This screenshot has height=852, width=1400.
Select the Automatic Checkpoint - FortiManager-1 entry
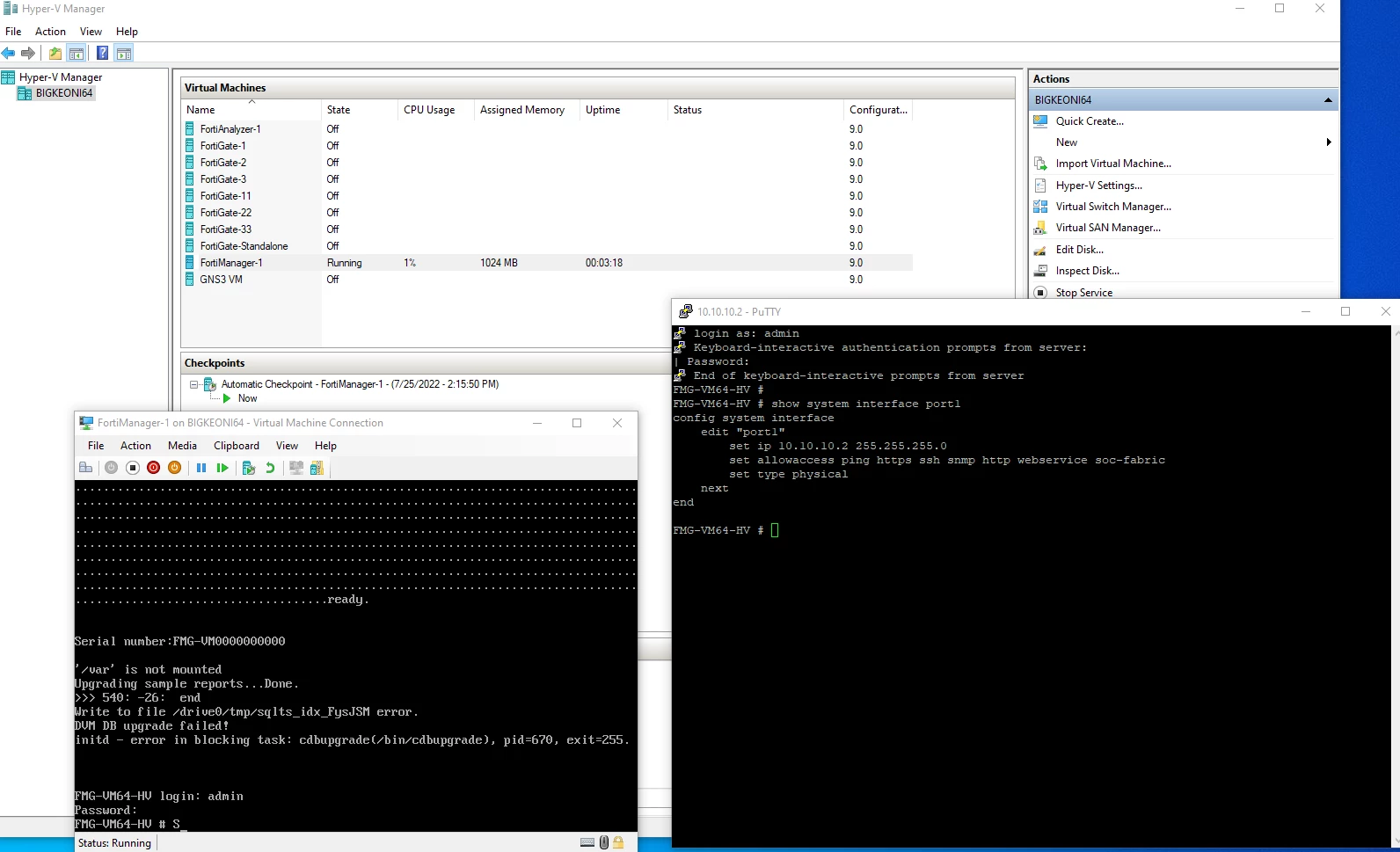[x=360, y=384]
